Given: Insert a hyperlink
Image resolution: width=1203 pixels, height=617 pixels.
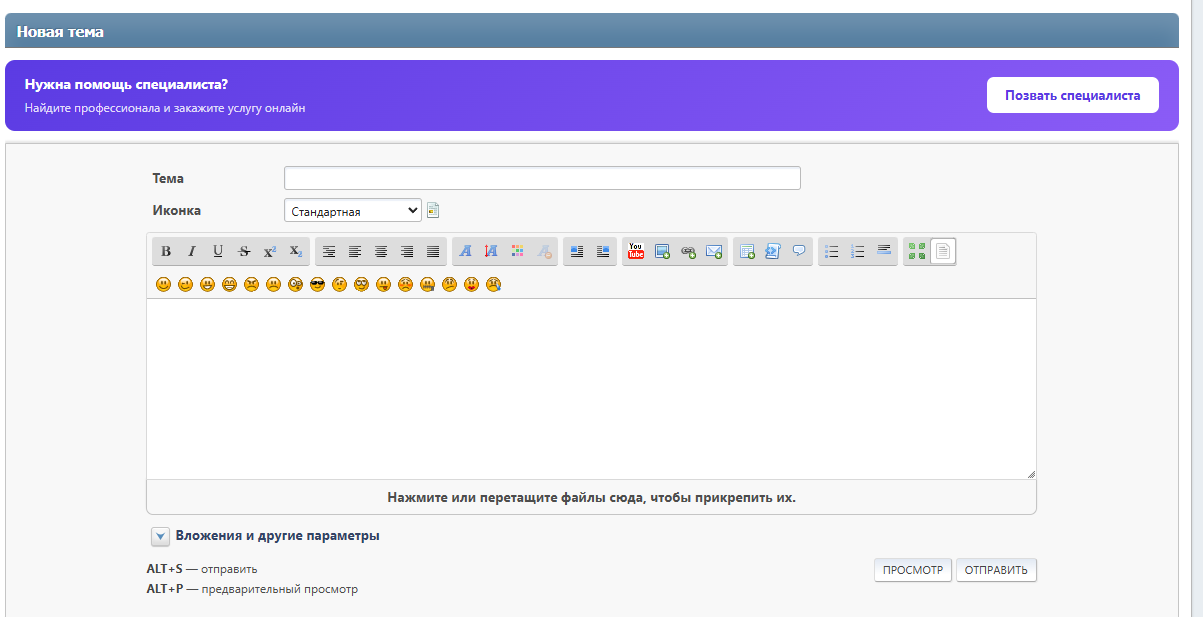Looking at the screenshot, I should 688,252.
